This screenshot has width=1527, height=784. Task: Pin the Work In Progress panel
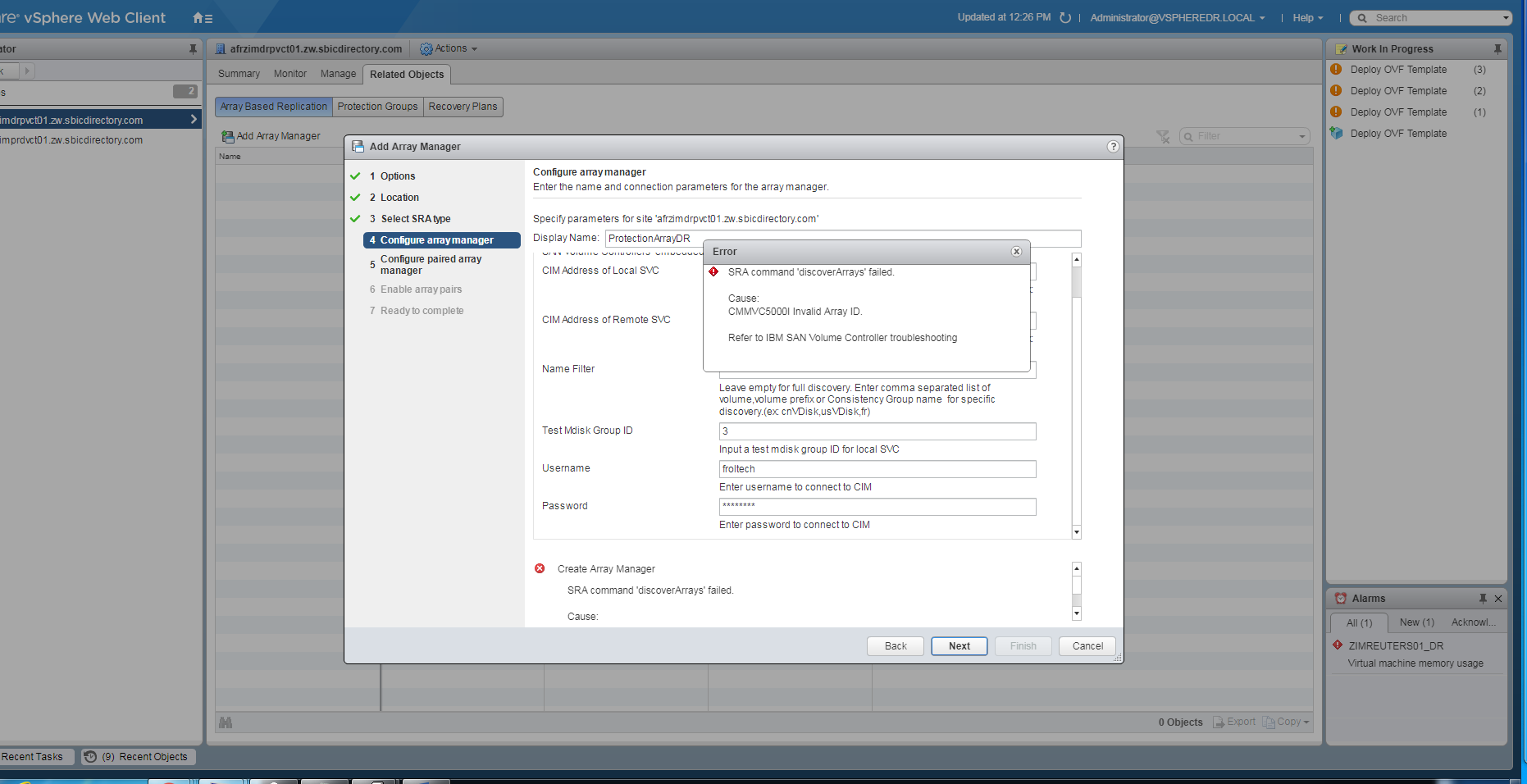1497,49
